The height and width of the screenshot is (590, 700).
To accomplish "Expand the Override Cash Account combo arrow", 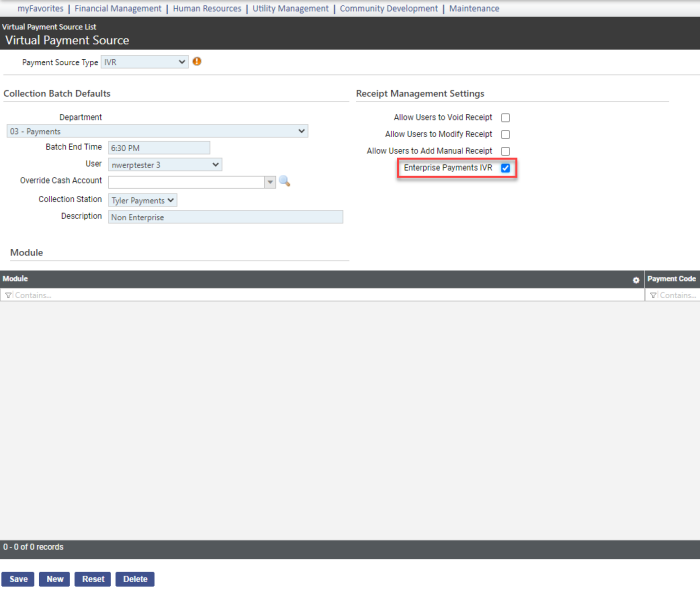I will [x=270, y=182].
